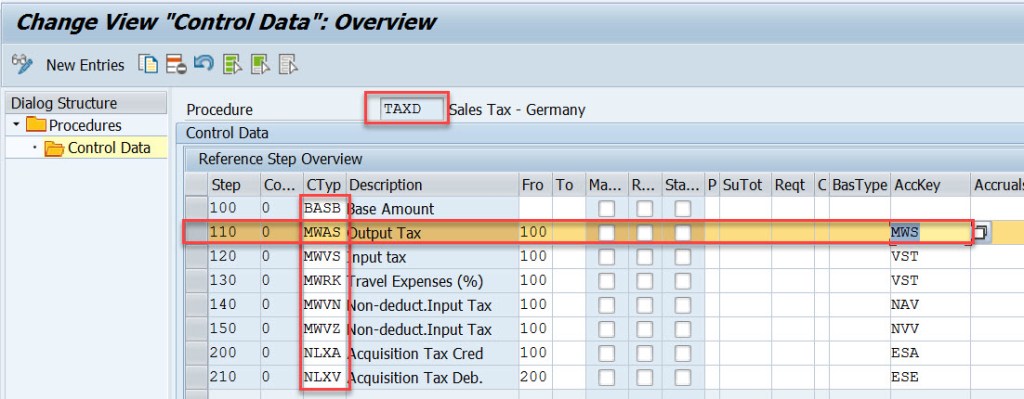The image size is (1024, 399).
Task: Select row selector for step 210
Action: coord(196,377)
